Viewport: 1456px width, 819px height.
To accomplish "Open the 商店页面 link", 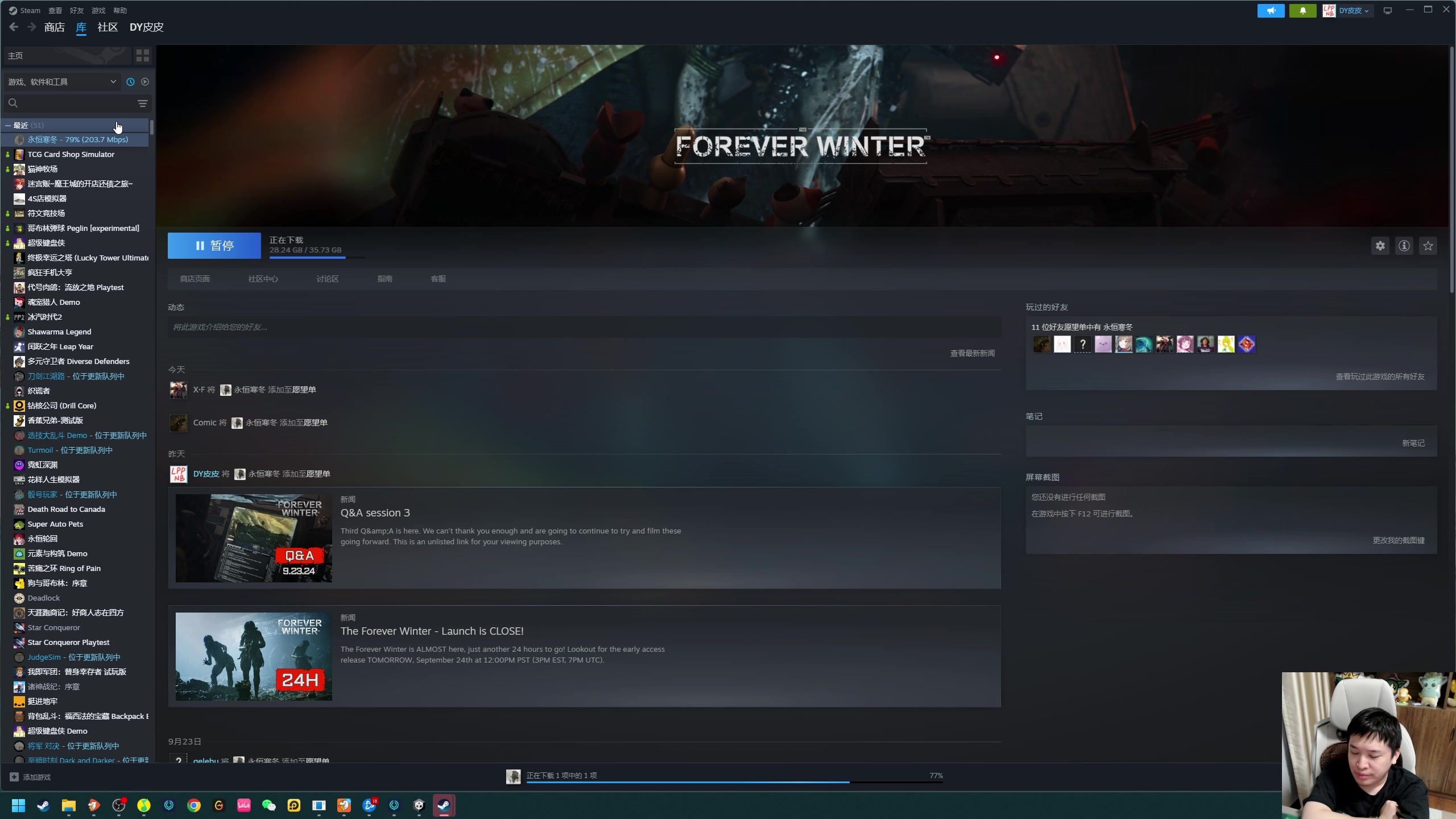I will (195, 279).
